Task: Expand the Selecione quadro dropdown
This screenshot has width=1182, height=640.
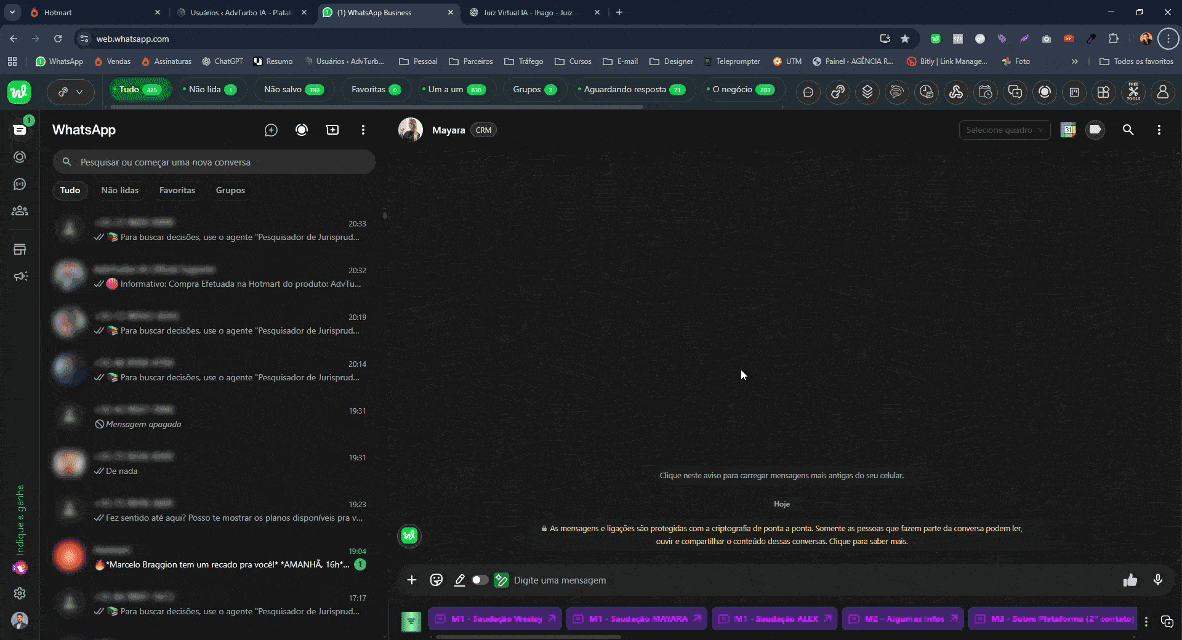Action: [1004, 130]
